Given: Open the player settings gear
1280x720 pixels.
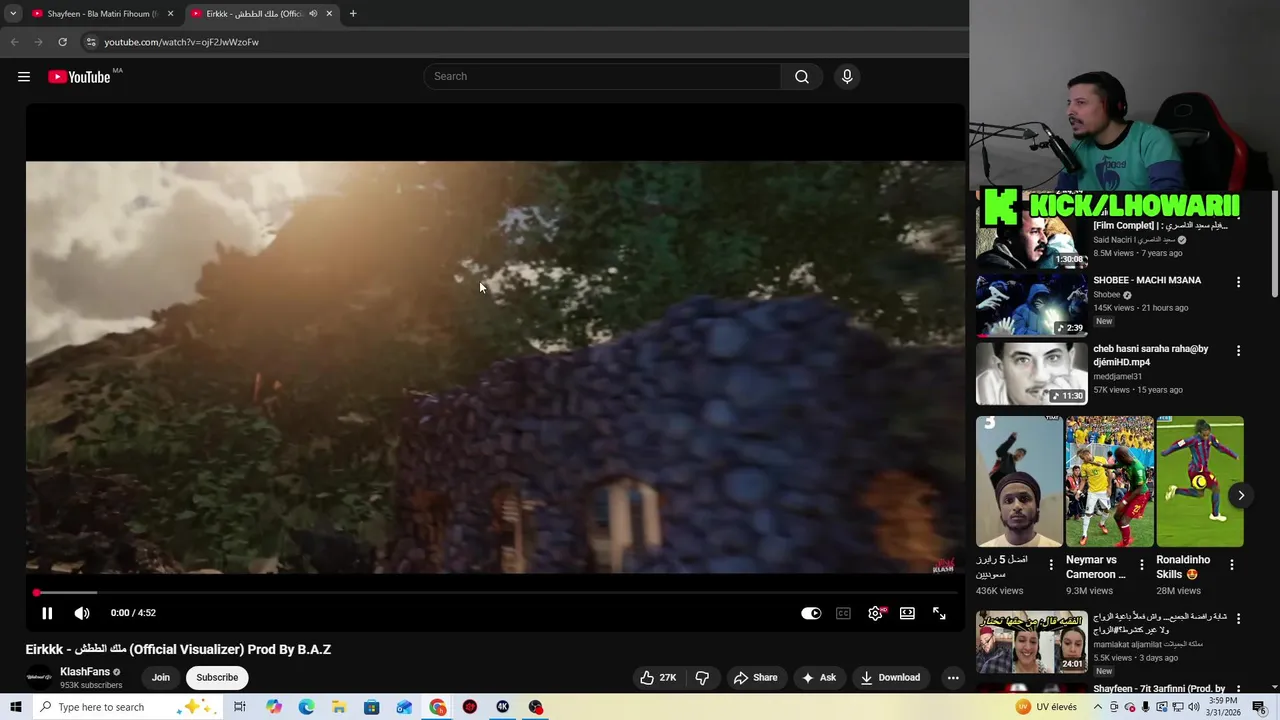Looking at the screenshot, I should tap(875, 613).
